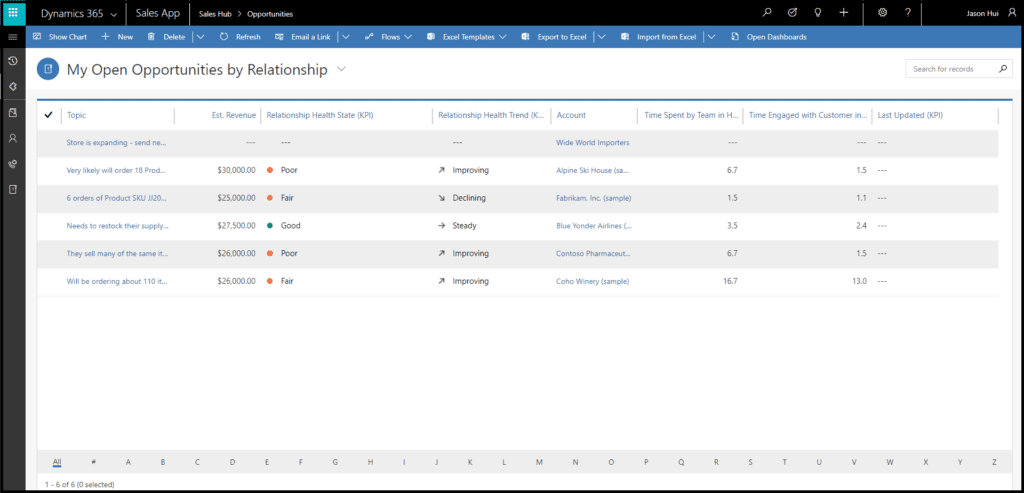
Task: Click the help question mark icon
Action: [x=907, y=13]
